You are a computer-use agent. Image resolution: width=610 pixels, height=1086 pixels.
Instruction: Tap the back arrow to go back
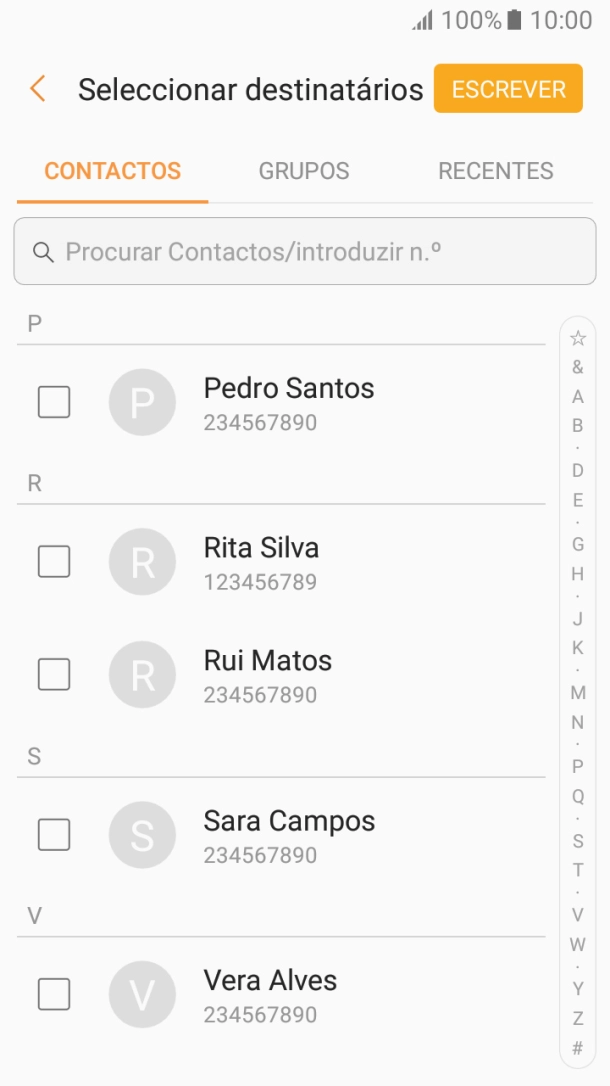pos(36,89)
